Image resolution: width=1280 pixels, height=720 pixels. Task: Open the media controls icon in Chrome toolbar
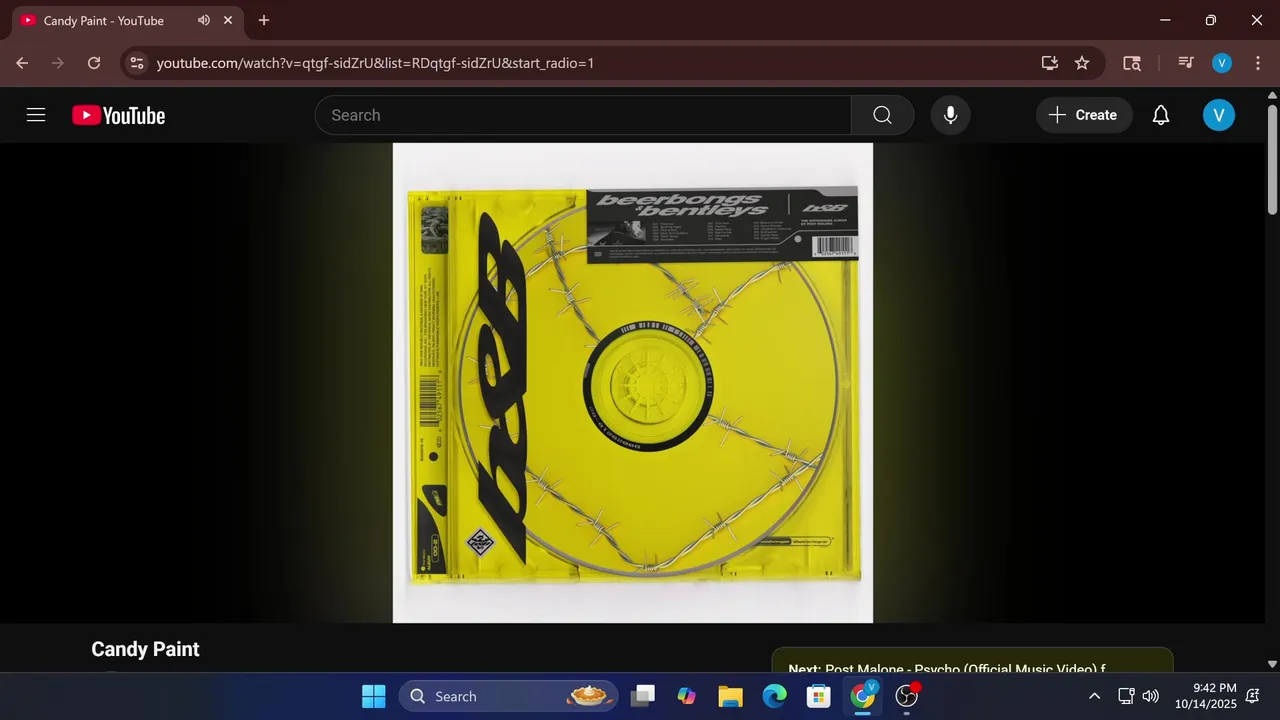coord(1186,63)
